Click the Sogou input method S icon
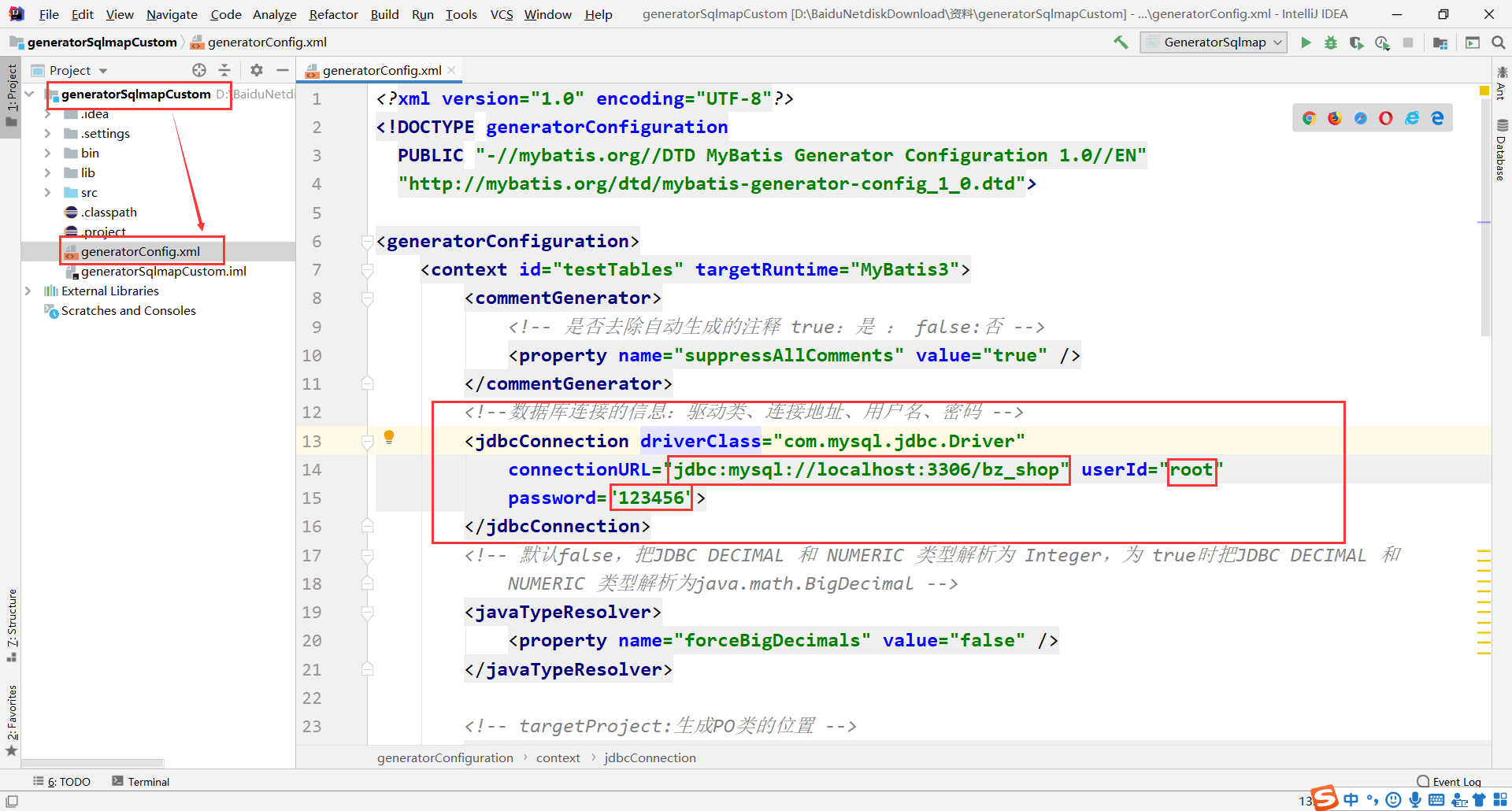This screenshot has height=811, width=1512. (1325, 798)
